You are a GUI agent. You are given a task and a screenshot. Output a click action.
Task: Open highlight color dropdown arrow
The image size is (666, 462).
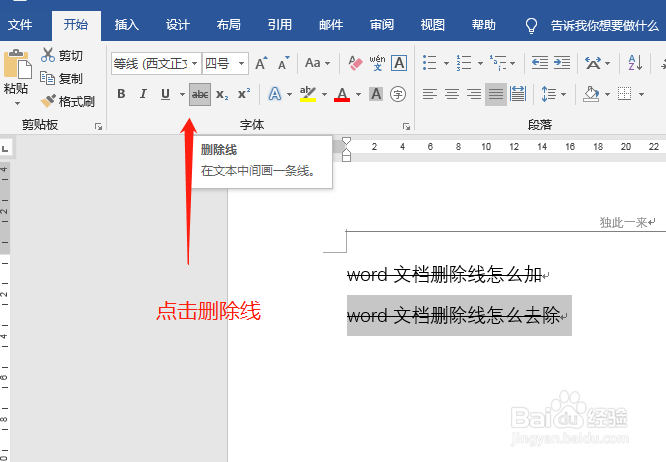[x=325, y=94]
